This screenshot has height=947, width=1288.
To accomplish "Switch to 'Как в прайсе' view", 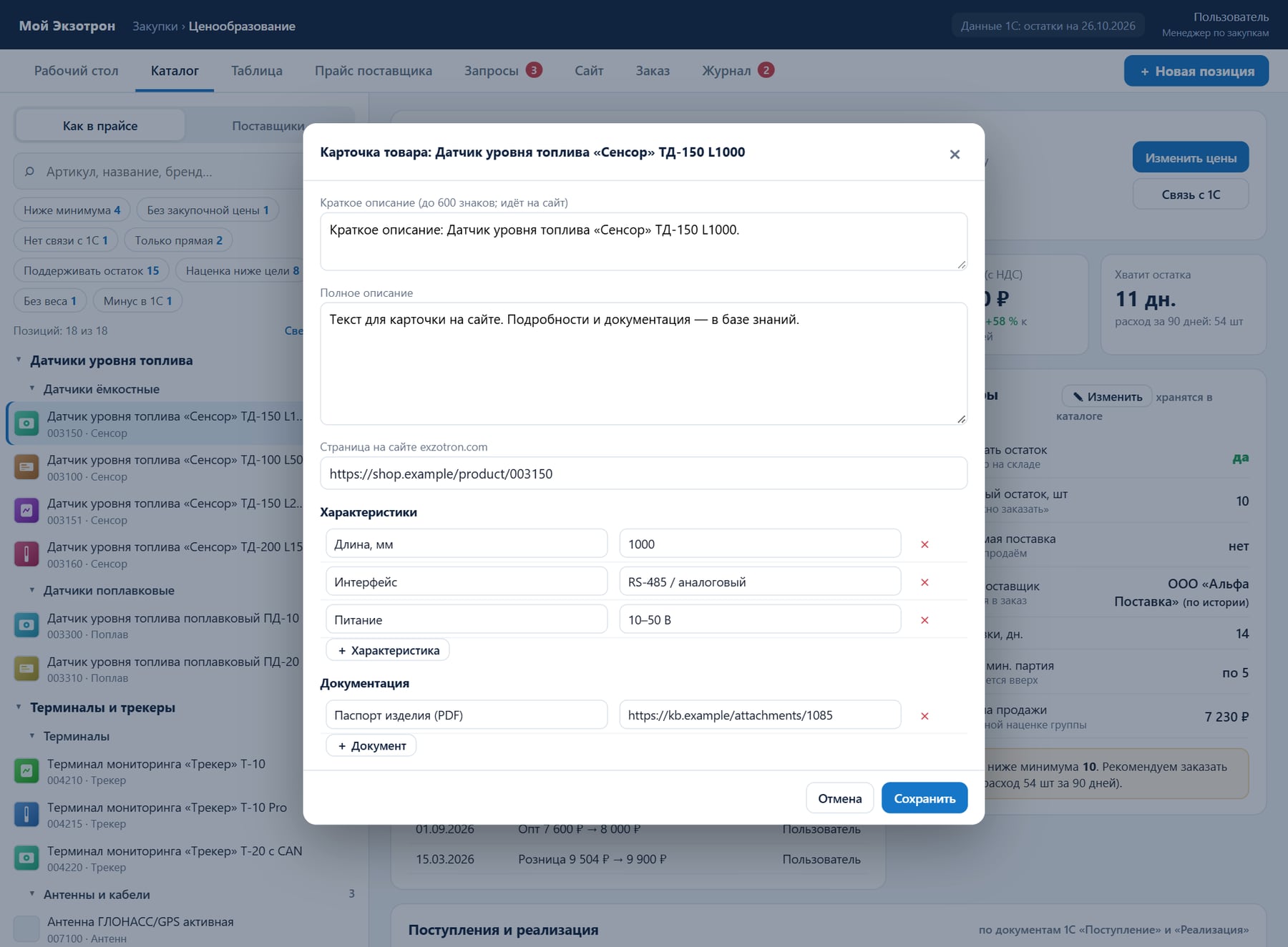I will [100, 126].
